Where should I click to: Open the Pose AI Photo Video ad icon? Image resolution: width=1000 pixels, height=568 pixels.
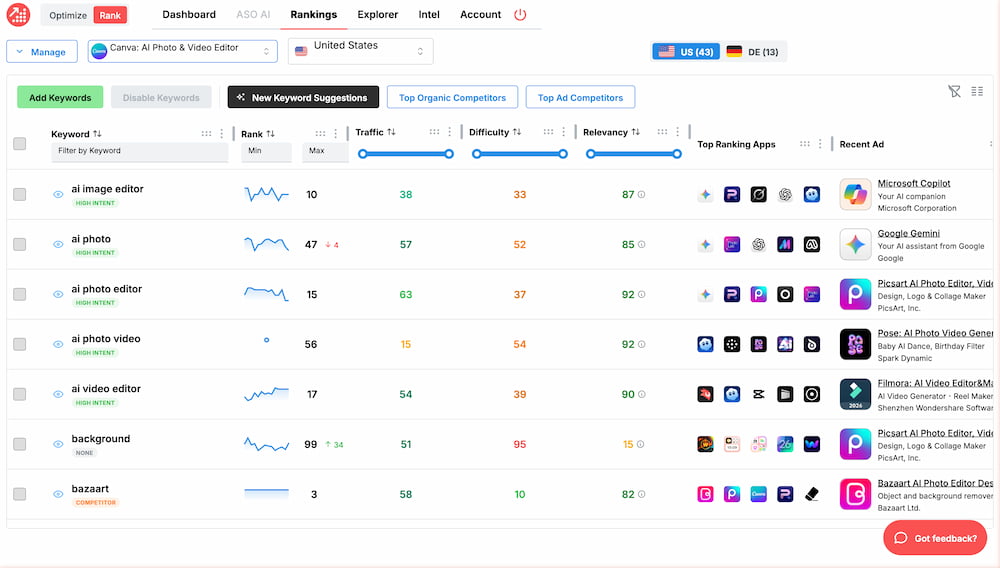(855, 344)
